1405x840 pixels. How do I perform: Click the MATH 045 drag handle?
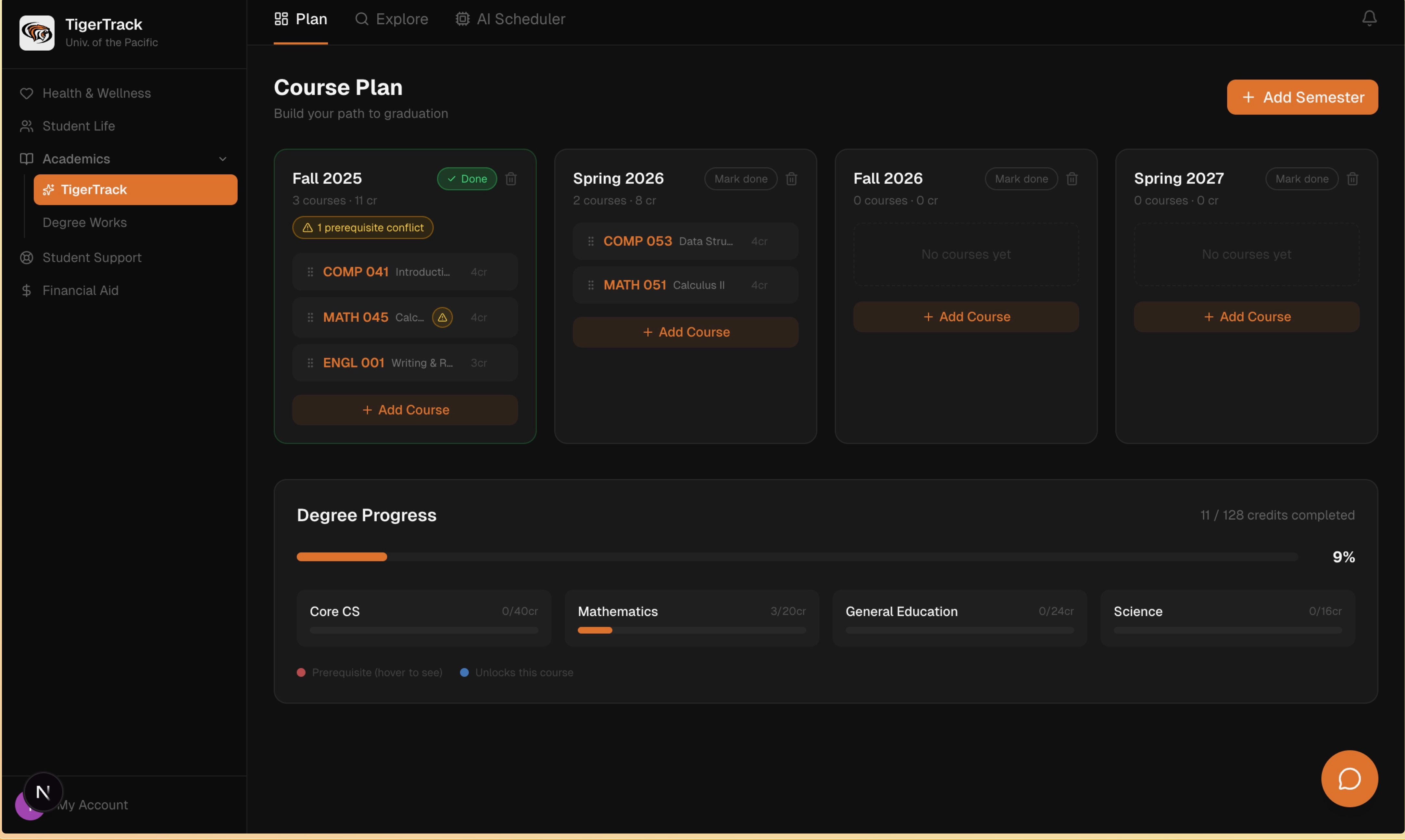(310, 317)
